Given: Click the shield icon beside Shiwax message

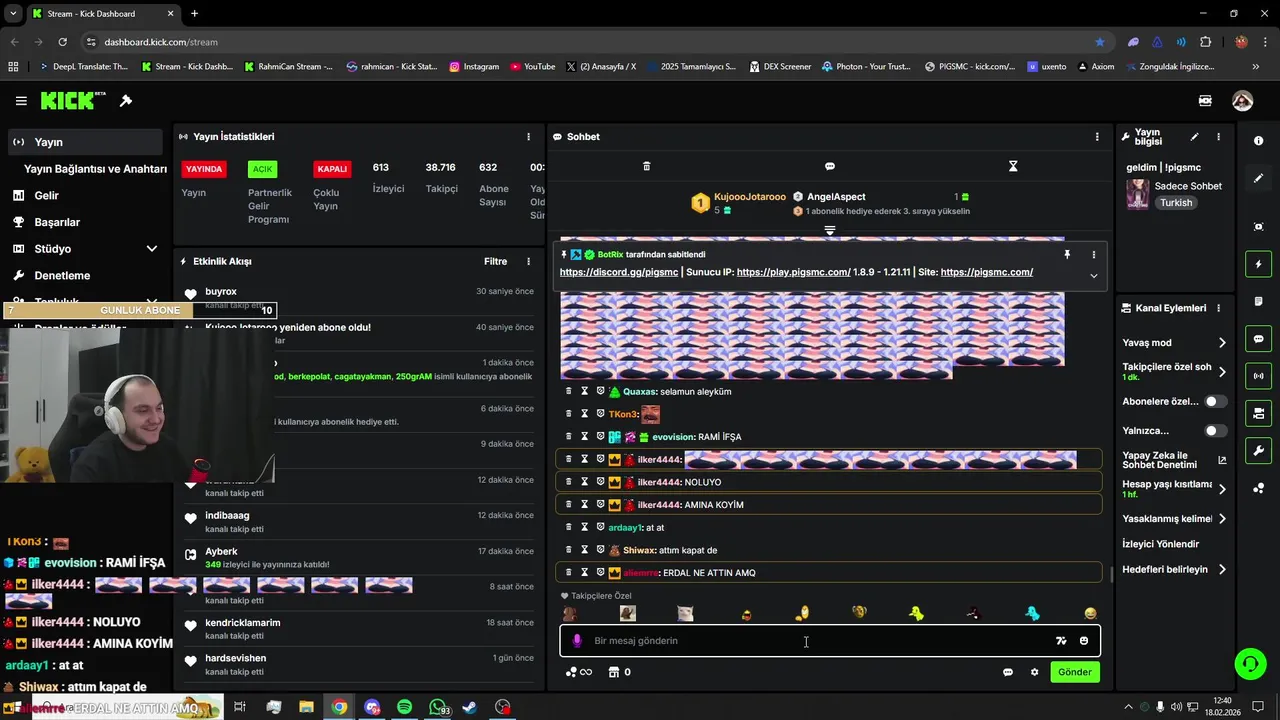Looking at the screenshot, I should pos(601,550).
